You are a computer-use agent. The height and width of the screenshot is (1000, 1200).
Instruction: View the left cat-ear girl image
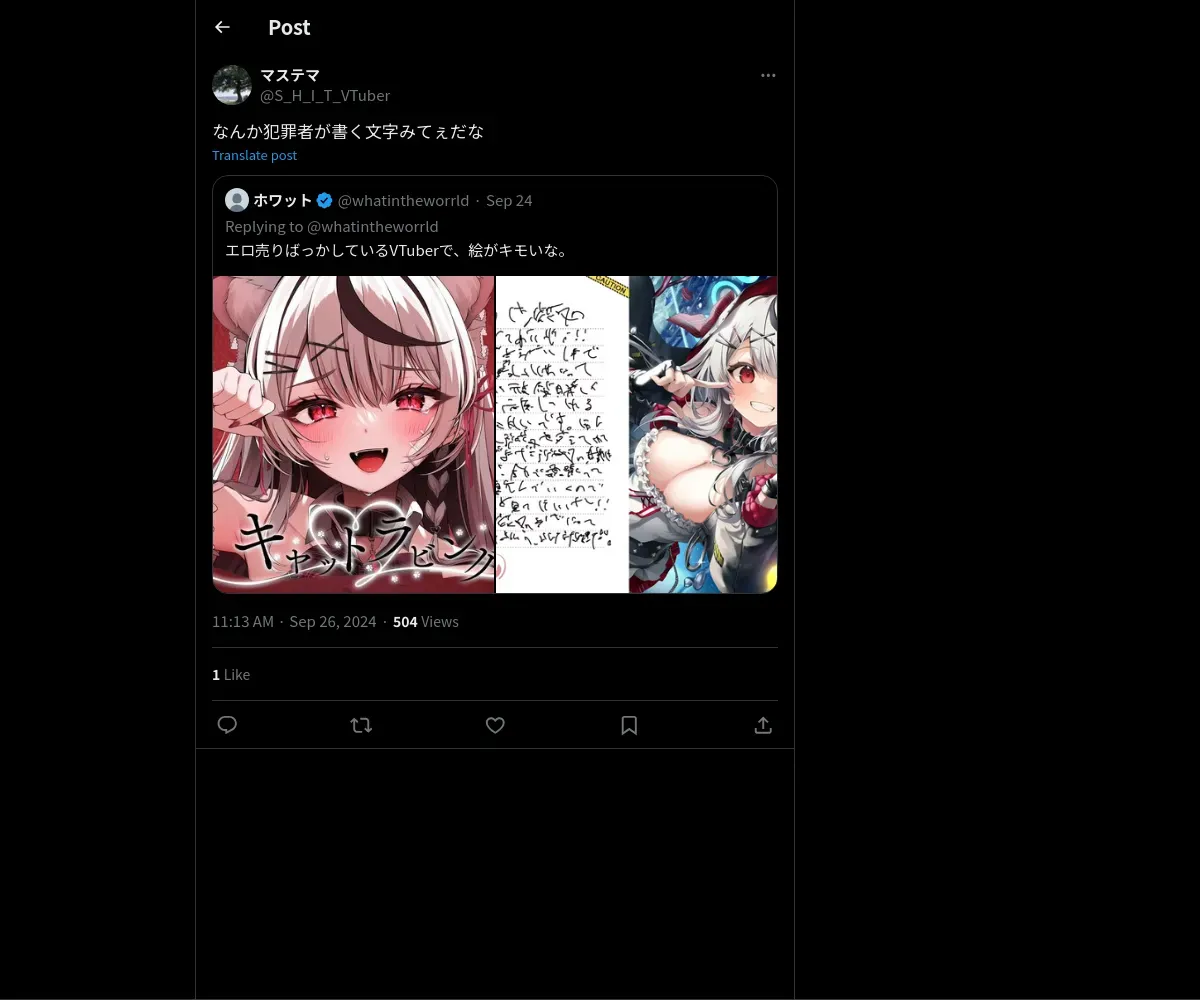pyautogui.click(x=353, y=435)
